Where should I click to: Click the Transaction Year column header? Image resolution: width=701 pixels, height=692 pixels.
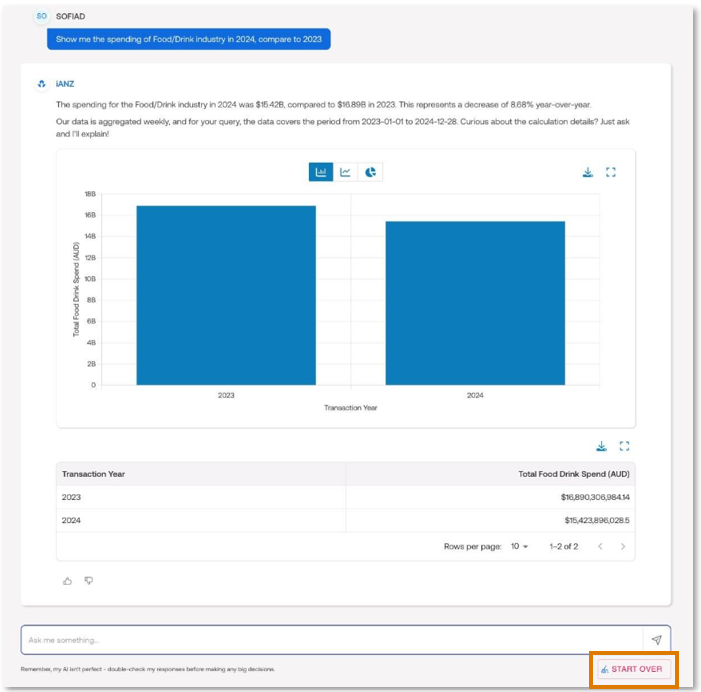click(94, 474)
